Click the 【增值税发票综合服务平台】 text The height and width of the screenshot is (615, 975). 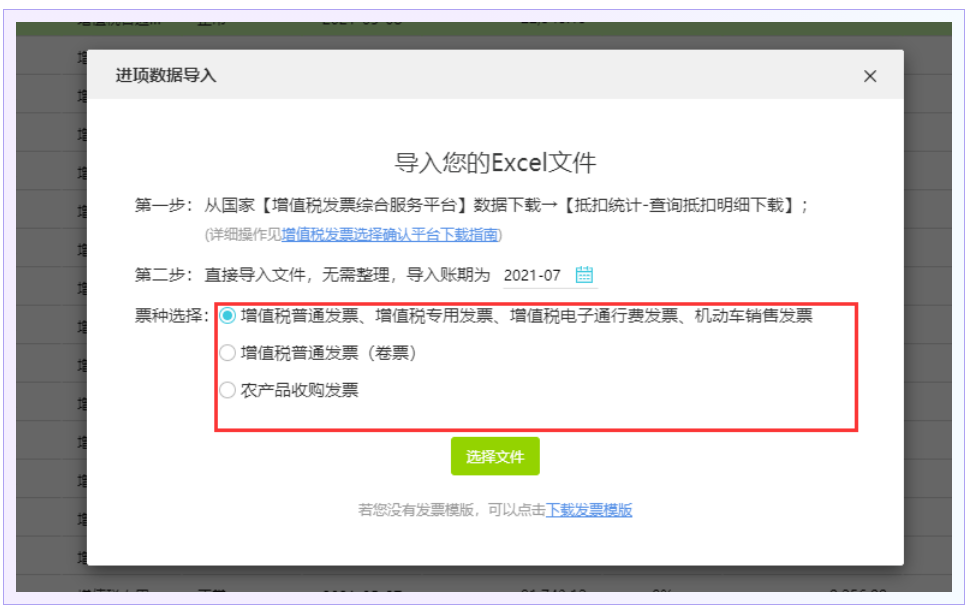[346, 205]
